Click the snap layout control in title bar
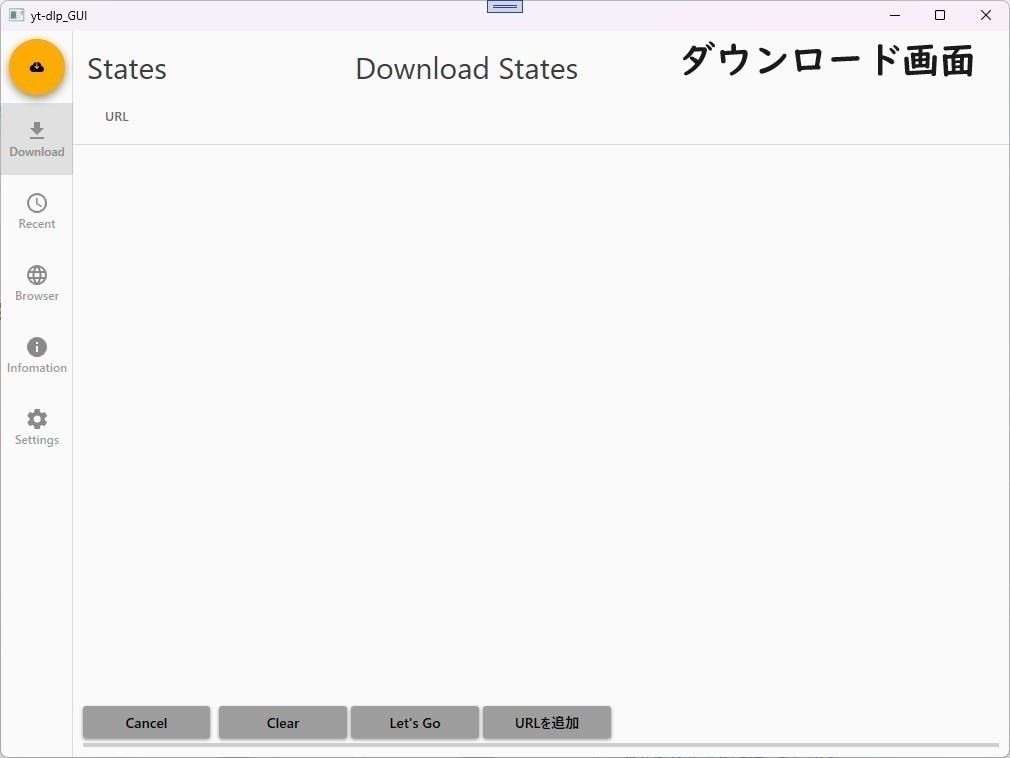 [504, 6]
